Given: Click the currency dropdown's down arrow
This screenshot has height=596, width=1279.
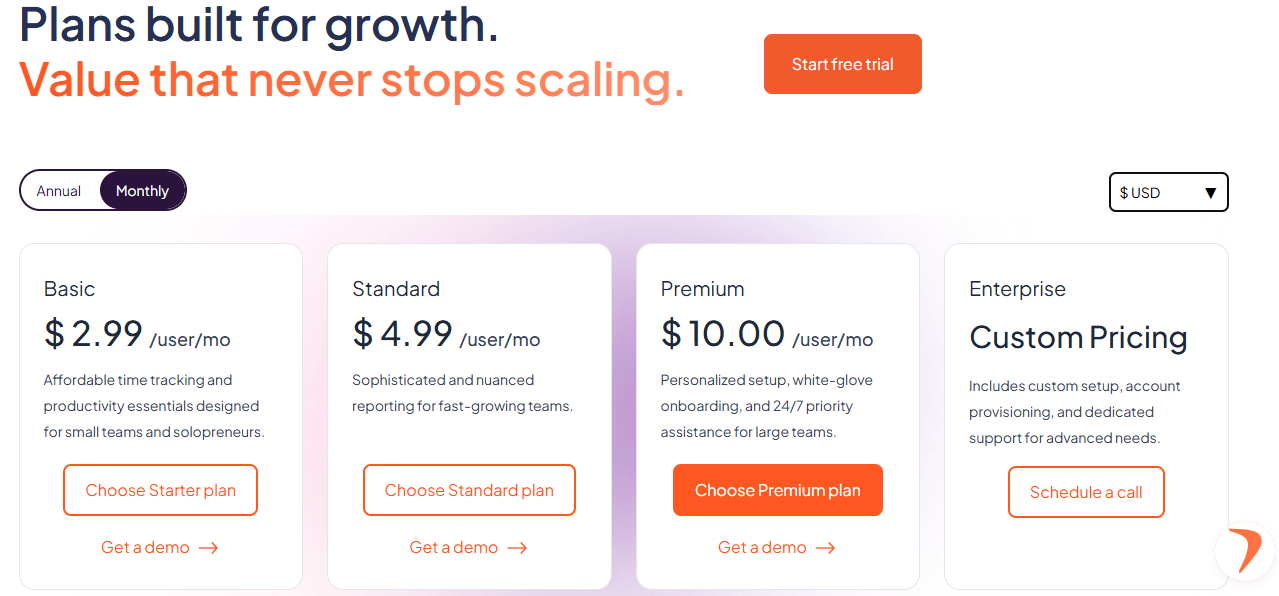Looking at the screenshot, I should click(x=1210, y=193).
